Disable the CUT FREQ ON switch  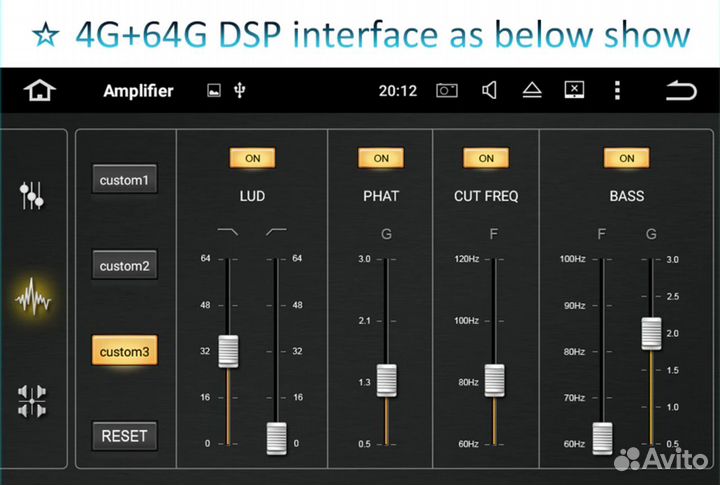486,158
